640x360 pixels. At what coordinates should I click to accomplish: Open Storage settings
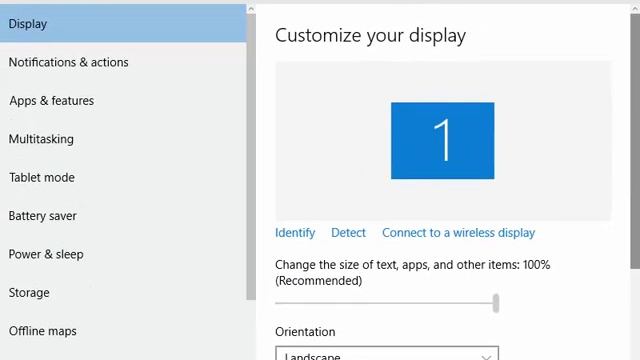[123, 292]
